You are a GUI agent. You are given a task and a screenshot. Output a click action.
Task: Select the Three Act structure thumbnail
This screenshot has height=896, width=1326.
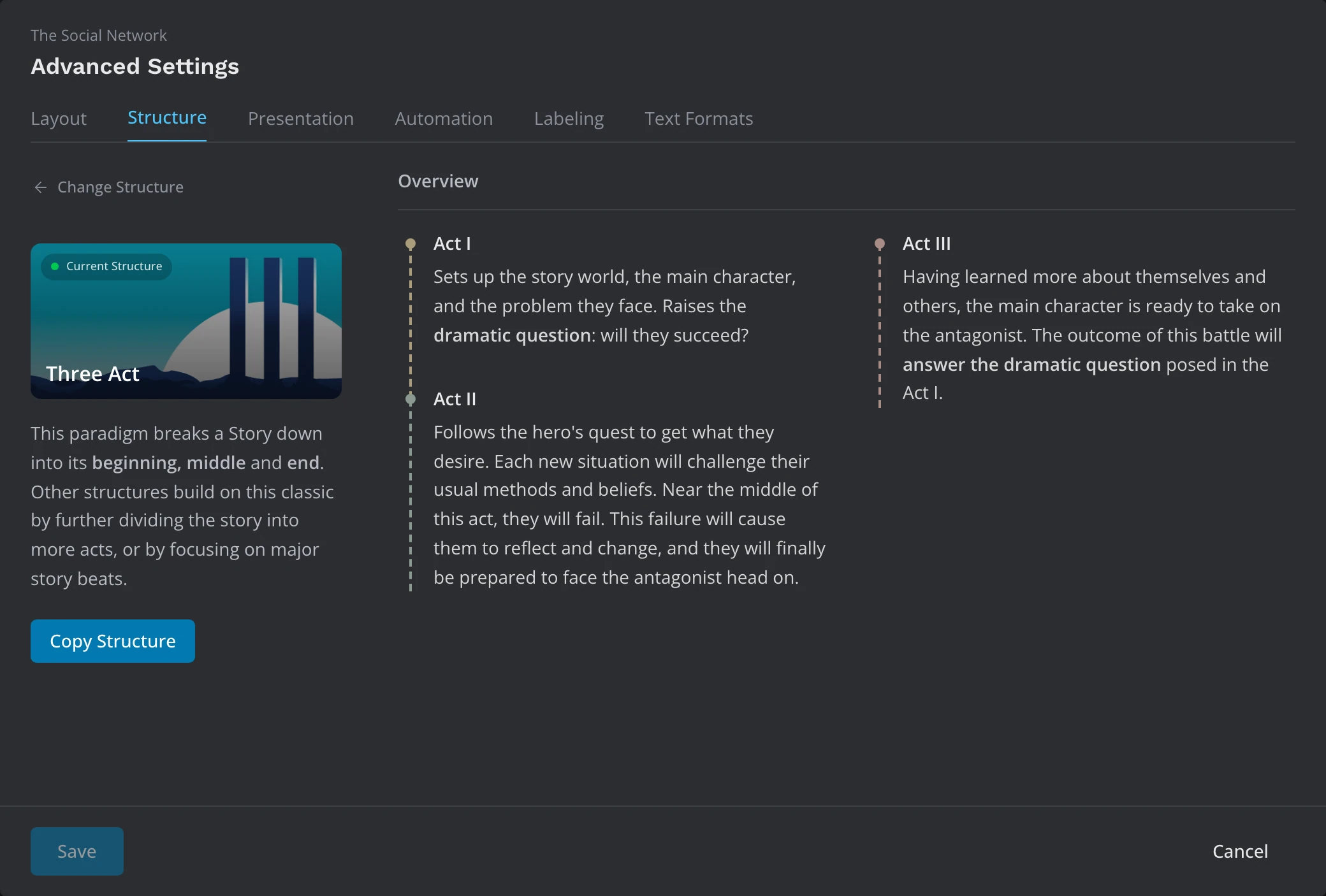(186, 321)
